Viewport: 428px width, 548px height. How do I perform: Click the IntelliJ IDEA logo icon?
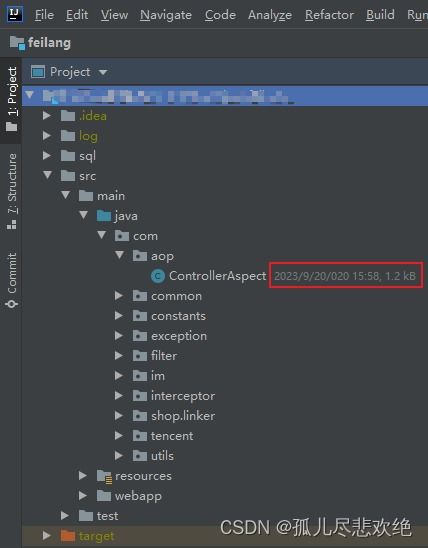coord(14,14)
